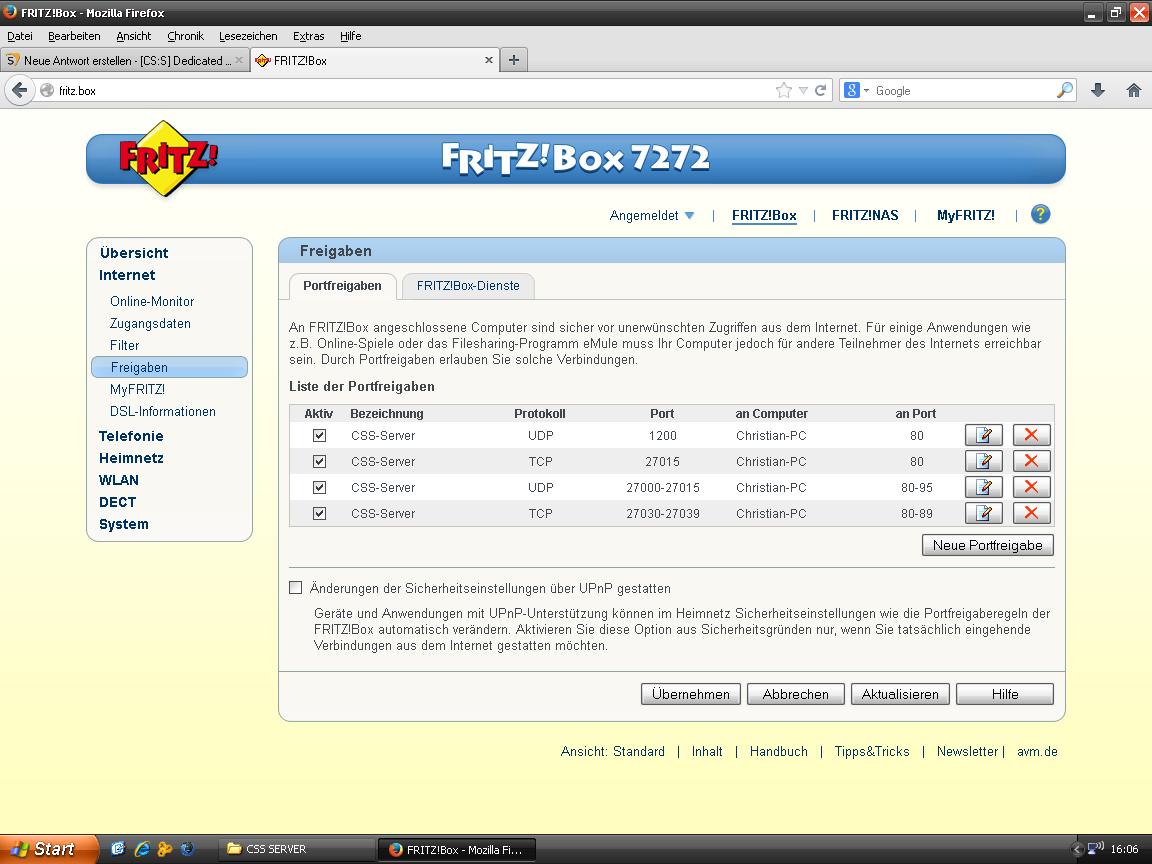The height and width of the screenshot is (864, 1152).
Task: Click the Hilfe button below the list
Action: click(1004, 694)
